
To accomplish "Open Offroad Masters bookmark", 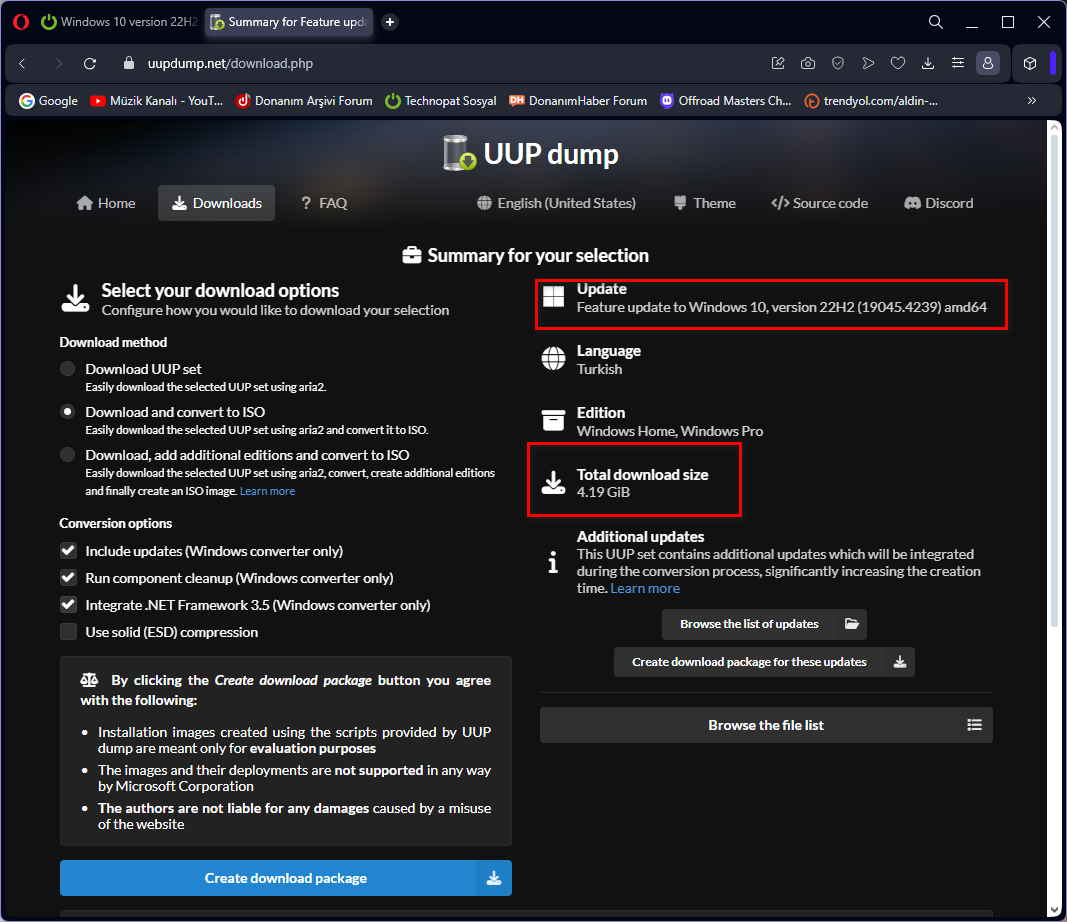I will (x=725, y=101).
